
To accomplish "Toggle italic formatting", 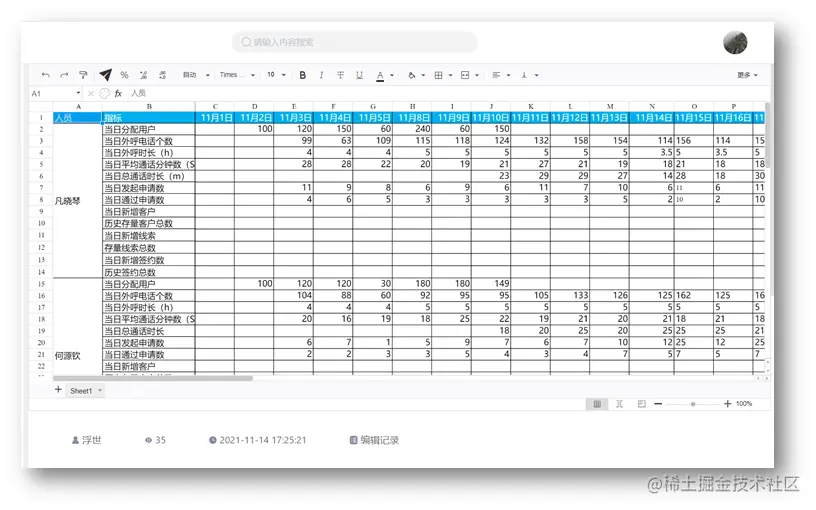I will [x=321, y=75].
